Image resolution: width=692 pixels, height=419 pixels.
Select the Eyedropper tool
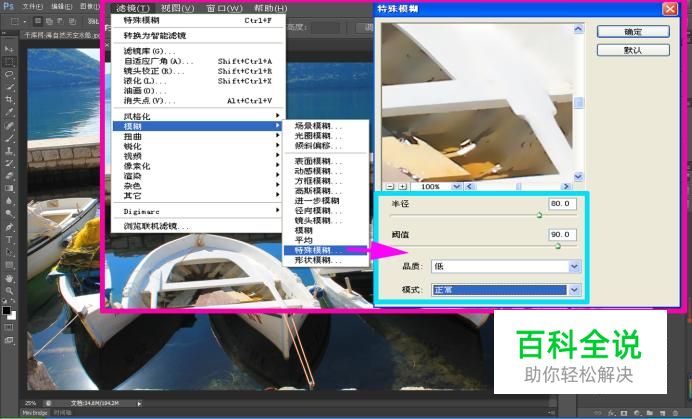coord(9,112)
